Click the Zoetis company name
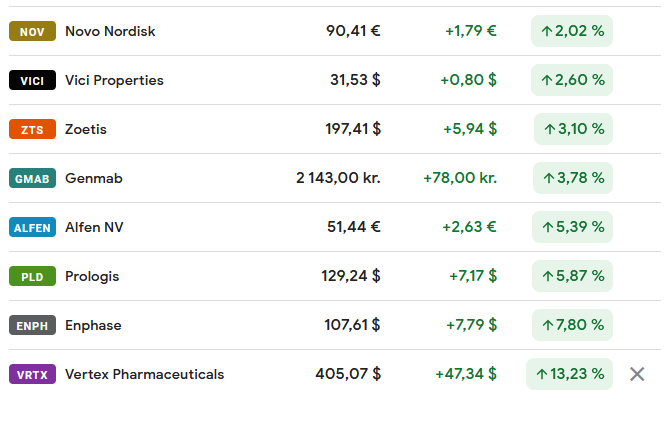 [x=86, y=129]
